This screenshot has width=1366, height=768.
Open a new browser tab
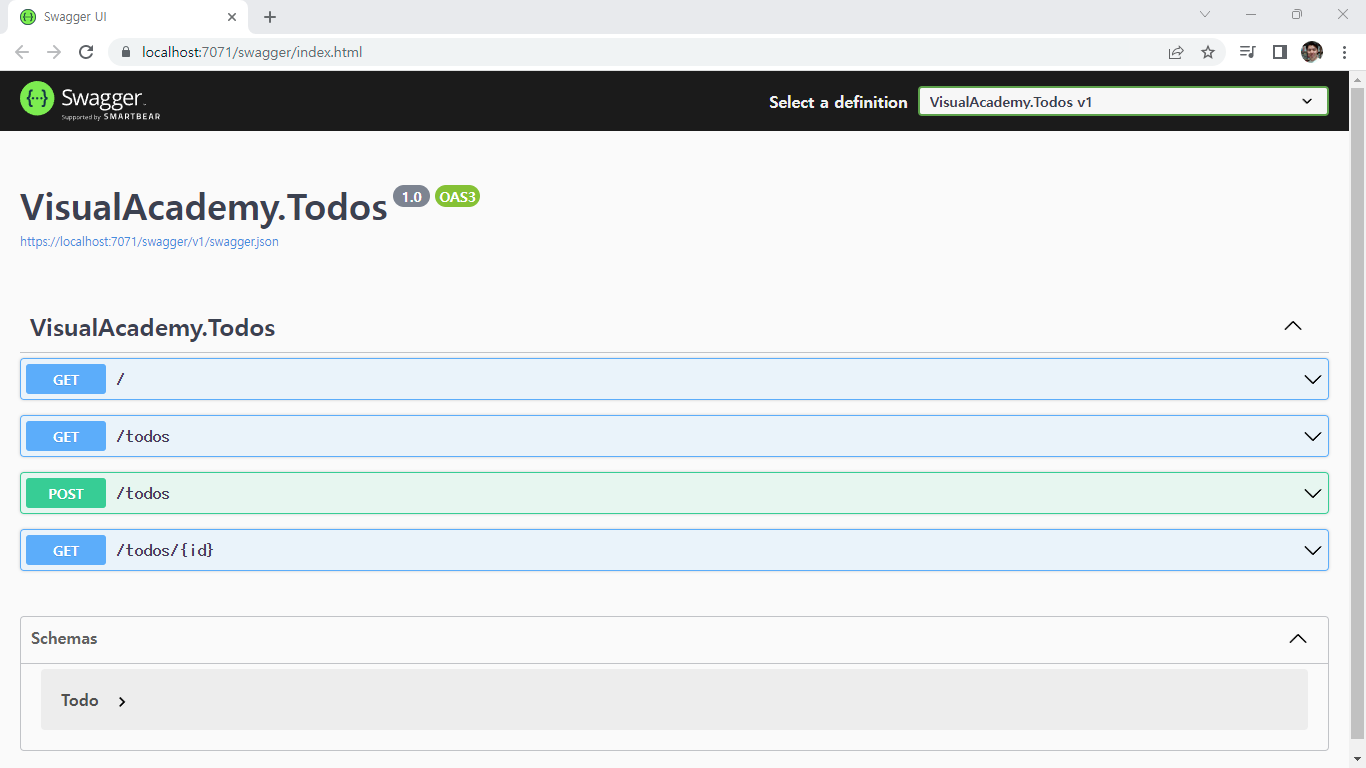coord(270,17)
